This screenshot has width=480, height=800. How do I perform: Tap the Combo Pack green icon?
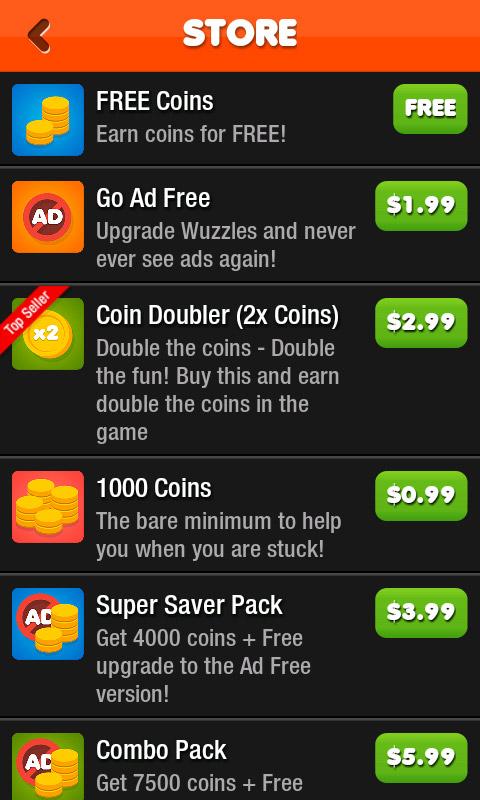point(48,766)
